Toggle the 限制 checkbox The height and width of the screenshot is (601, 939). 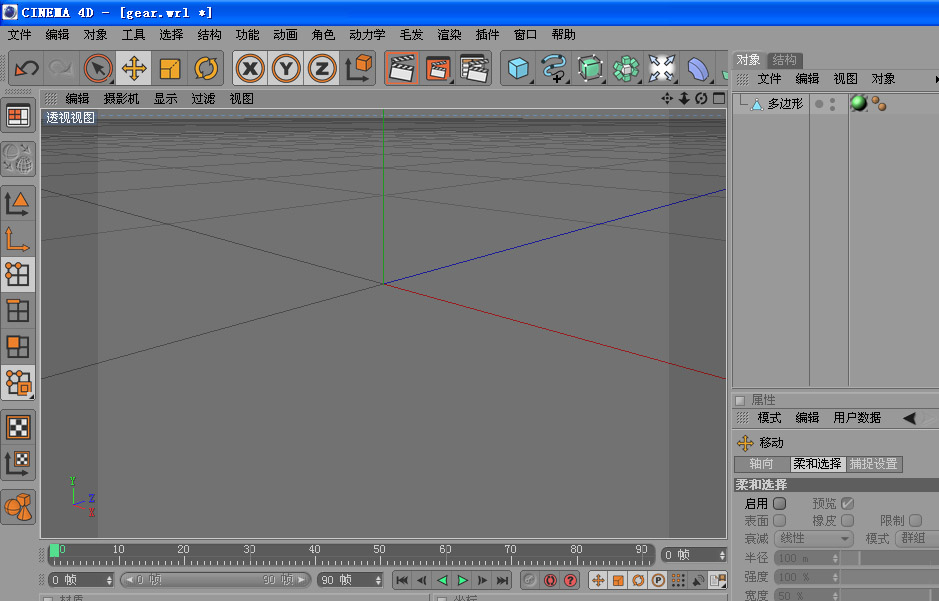tap(916, 521)
